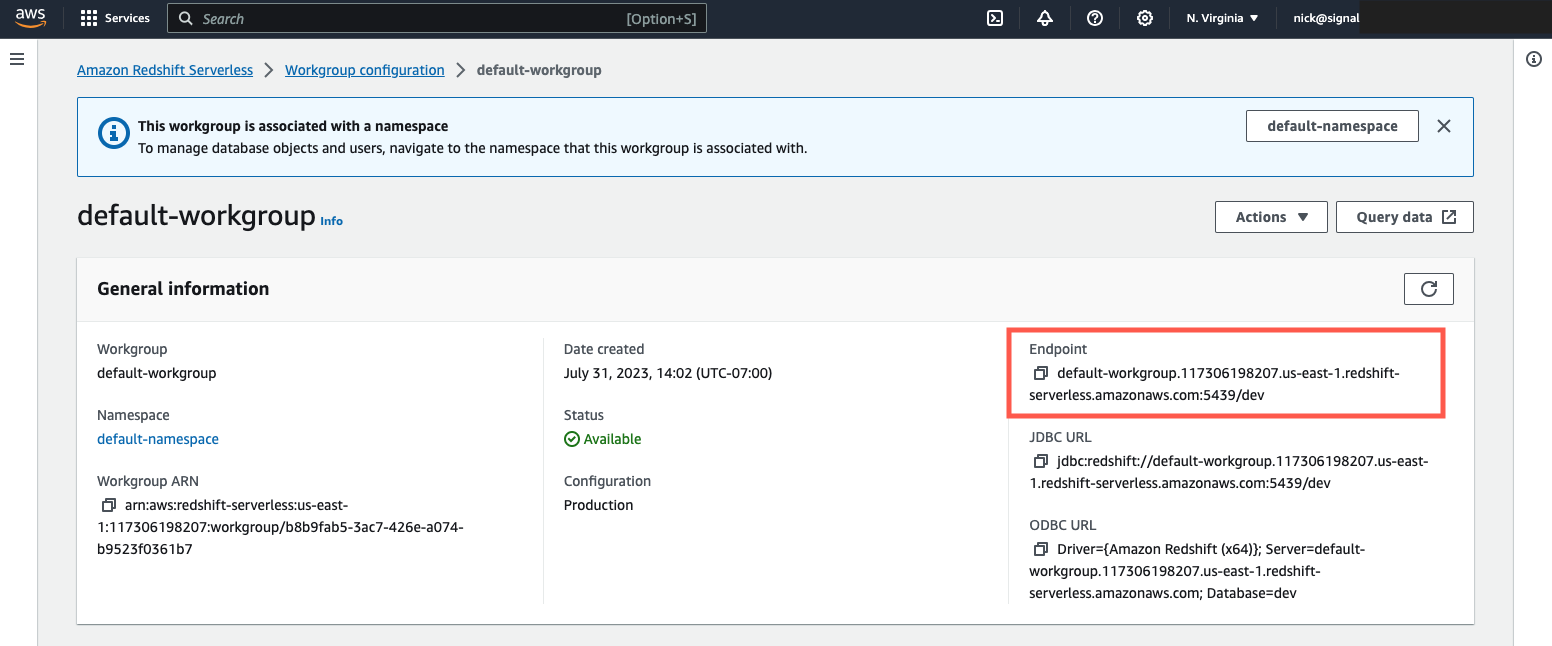The image size is (1552, 646).
Task: Select Workgroup configuration in the breadcrumb
Action: click(x=364, y=69)
